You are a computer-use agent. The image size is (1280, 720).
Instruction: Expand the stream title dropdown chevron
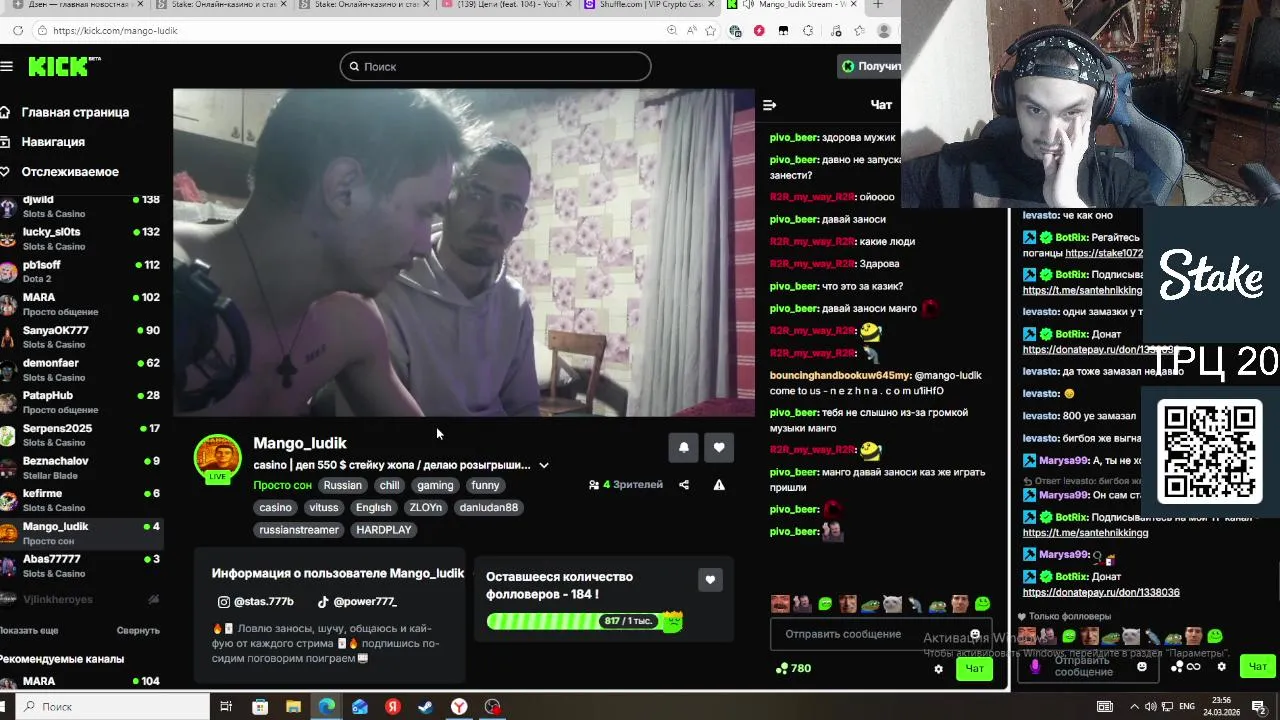pyautogui.click(x=543, y=465)
